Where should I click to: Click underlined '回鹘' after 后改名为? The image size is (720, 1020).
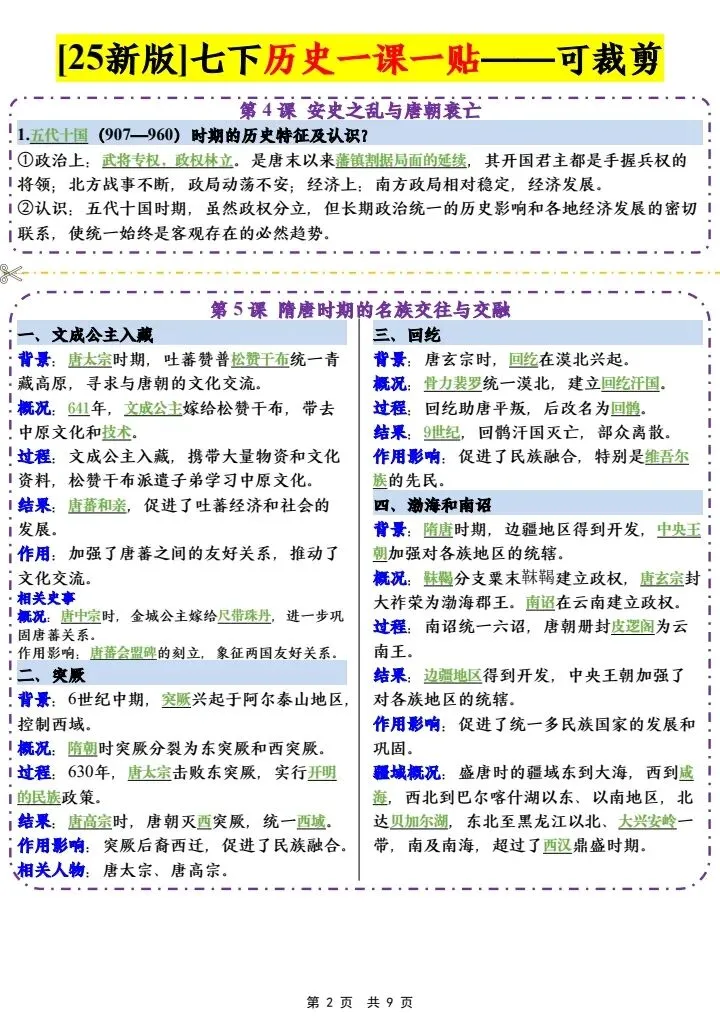coord(626,408)
